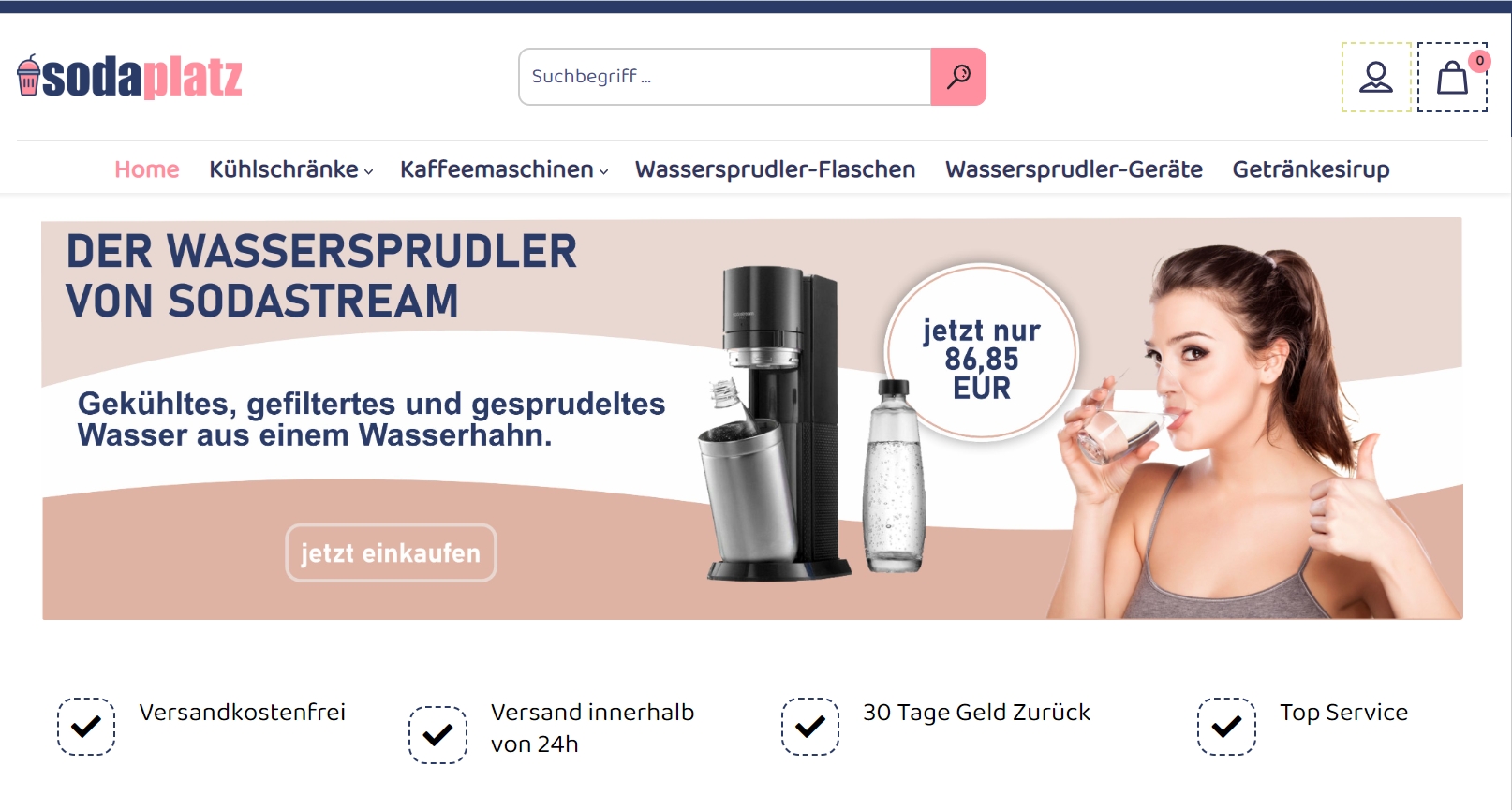This screenshot has height=810, width=1512.
Task: Click the jetzt nur 86,85 EUR price badge
Action: [x=981, y=352]
